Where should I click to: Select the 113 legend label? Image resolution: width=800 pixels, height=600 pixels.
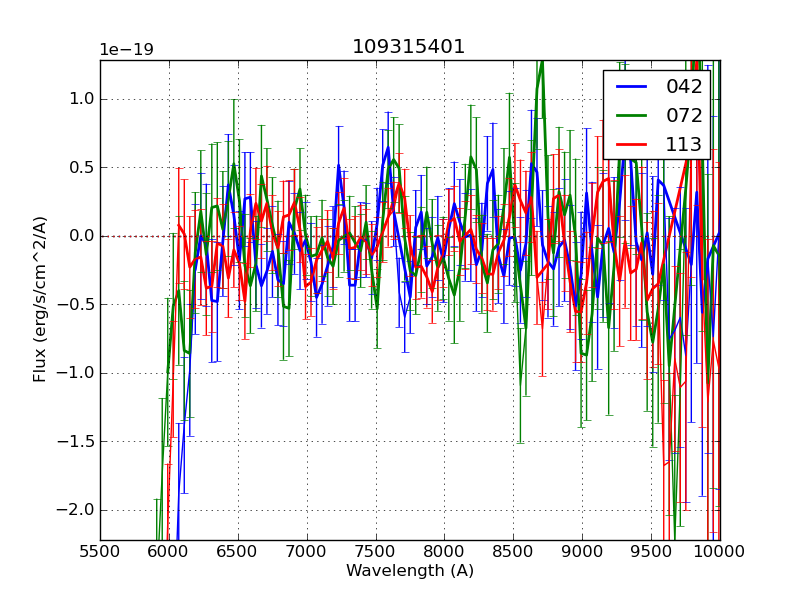click(x=684, y=144)
